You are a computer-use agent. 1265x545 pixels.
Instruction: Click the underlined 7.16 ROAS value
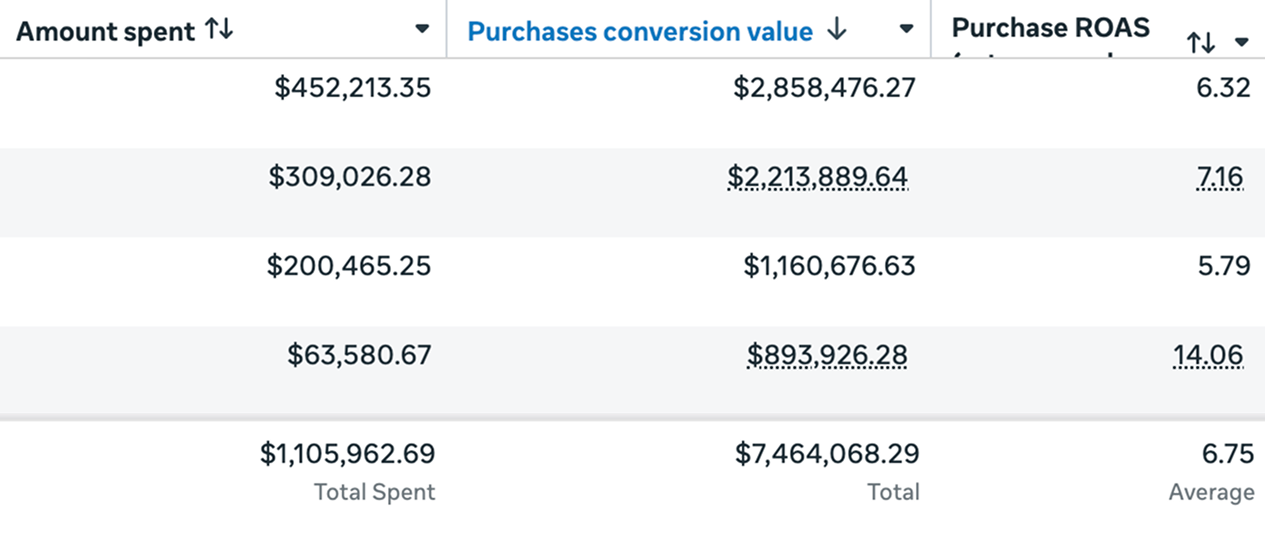coord(1219,178)
